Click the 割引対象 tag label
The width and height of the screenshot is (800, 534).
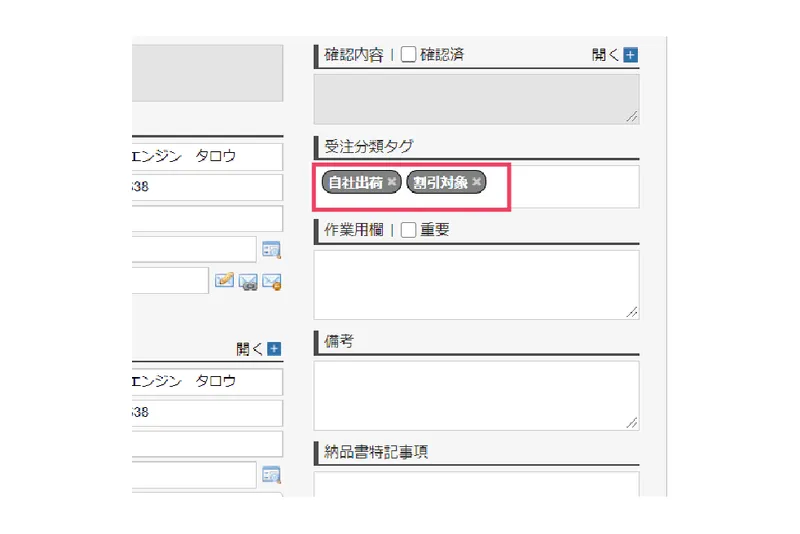point(440,182)
